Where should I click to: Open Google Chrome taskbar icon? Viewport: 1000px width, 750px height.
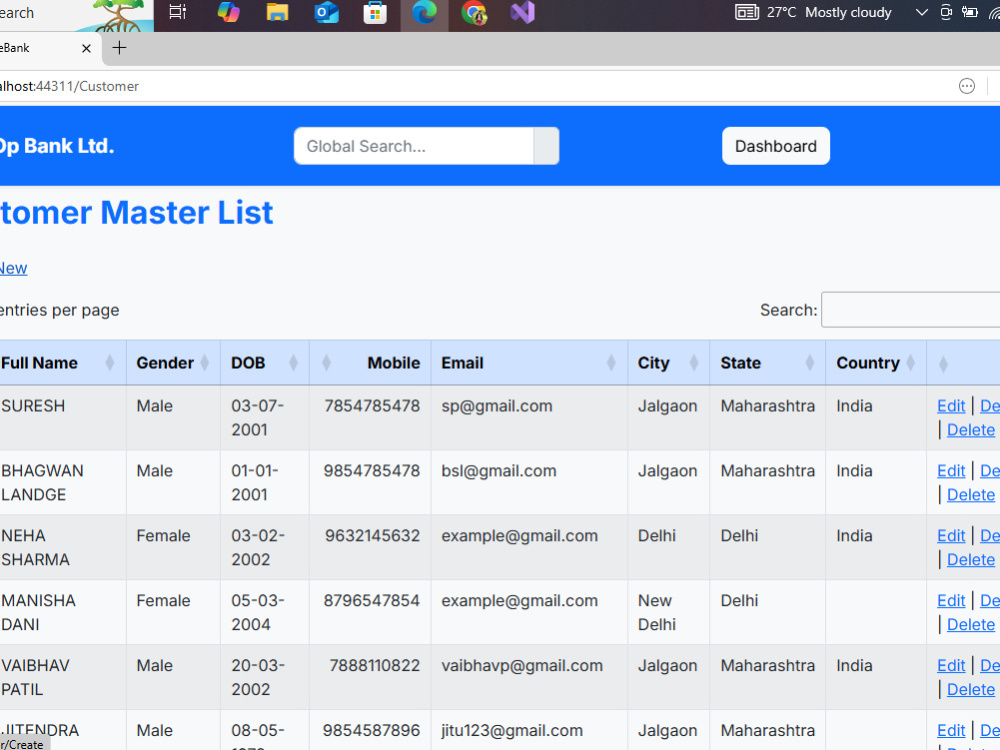473,12
